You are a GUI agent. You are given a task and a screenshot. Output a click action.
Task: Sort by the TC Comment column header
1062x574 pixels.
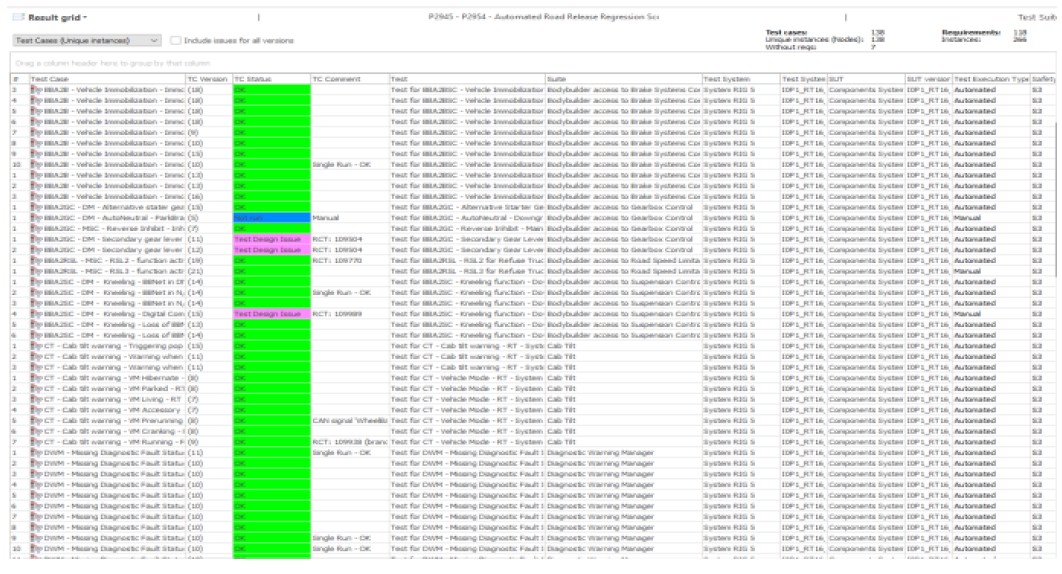click(349, 79)
